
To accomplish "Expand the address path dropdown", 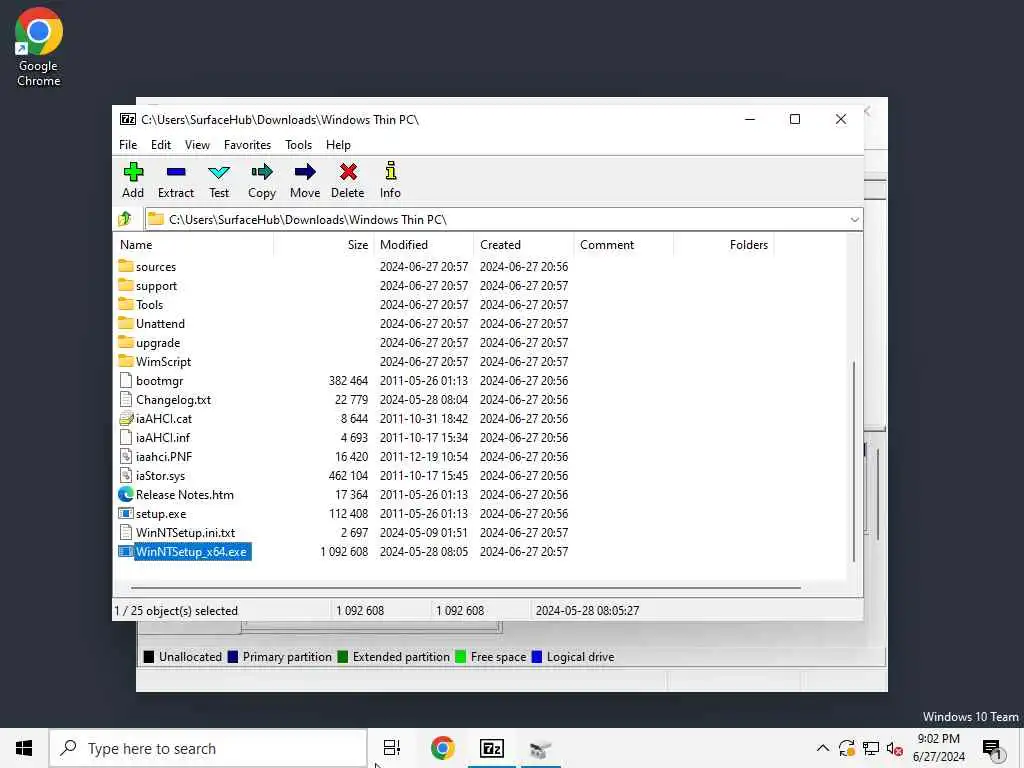I will point(854,219).
